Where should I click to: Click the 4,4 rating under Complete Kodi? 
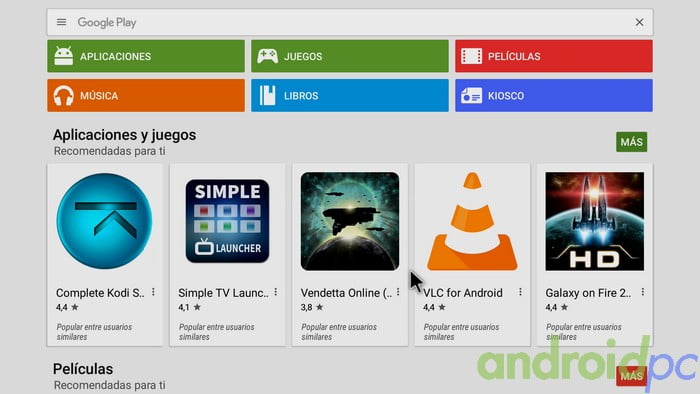(67, 307)
